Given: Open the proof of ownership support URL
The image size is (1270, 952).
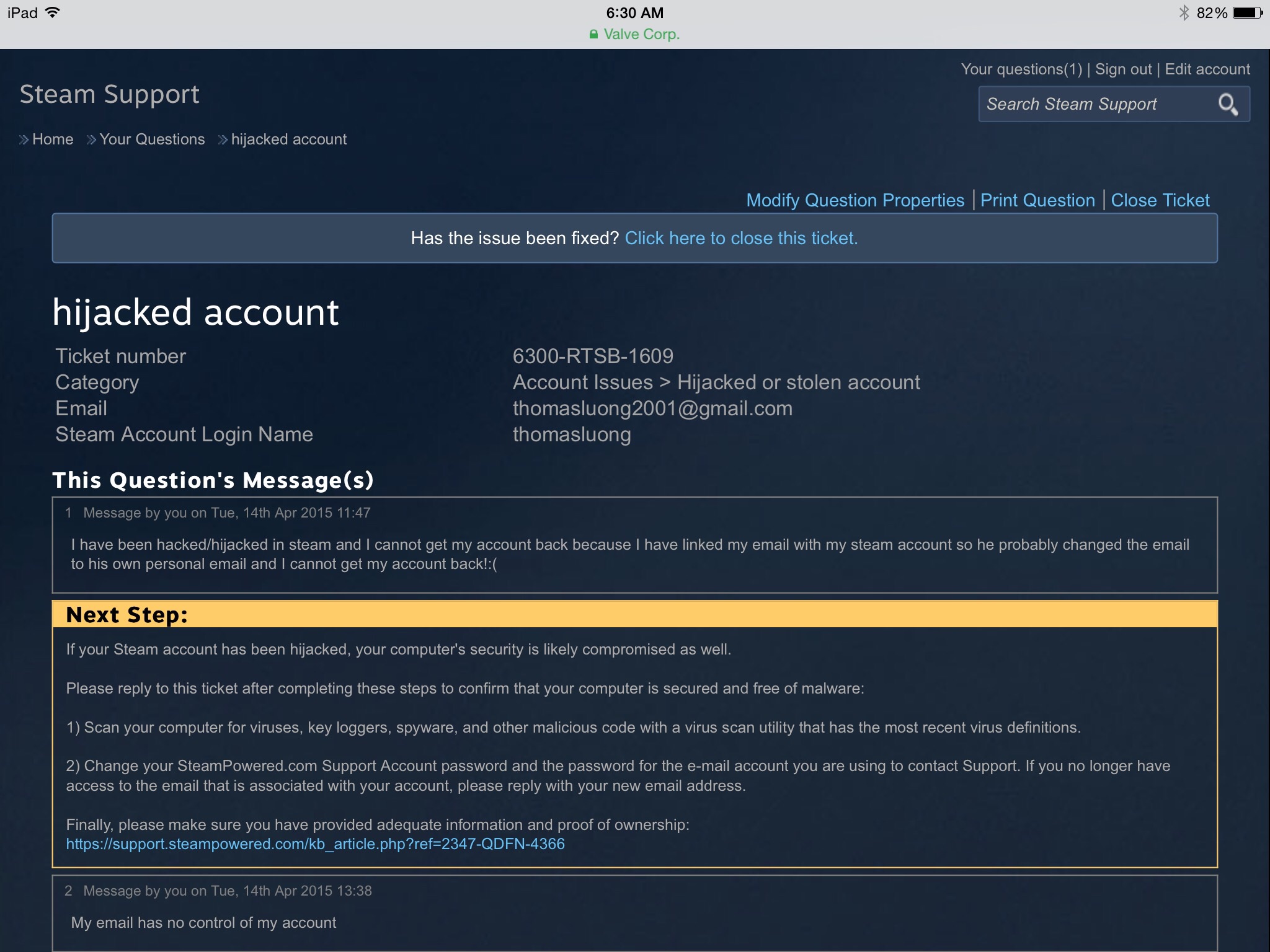Looking at the screenshot, I should (315, 844).
